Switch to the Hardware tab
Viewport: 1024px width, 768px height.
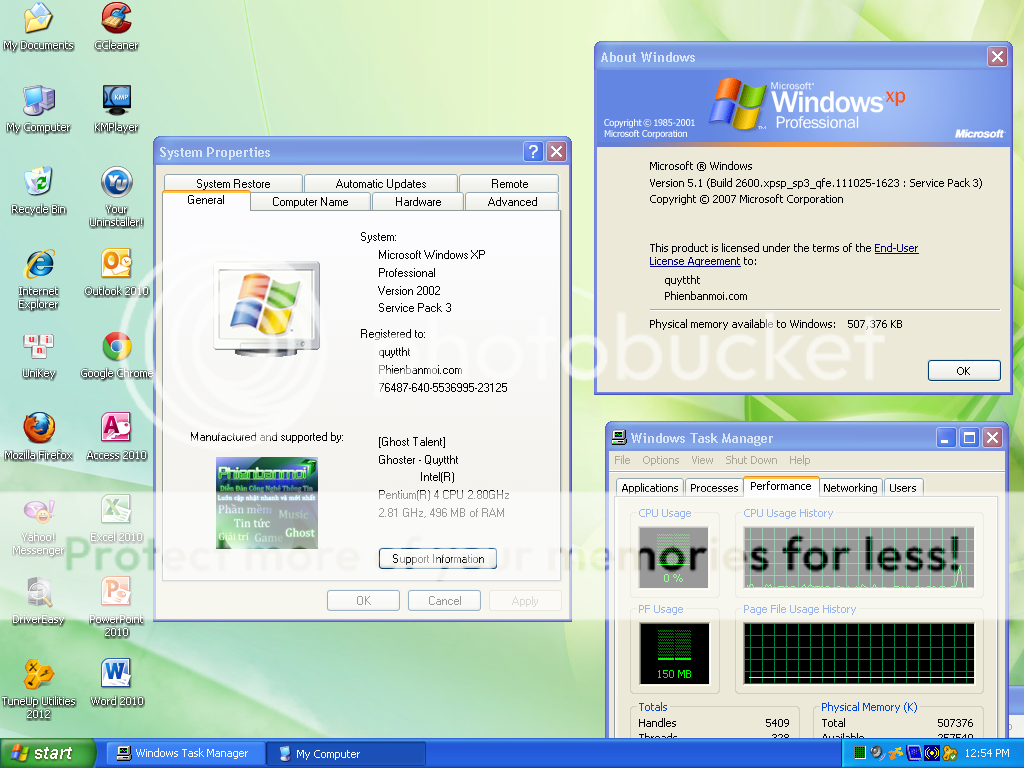pyautogui.click(x=418, y=202)
